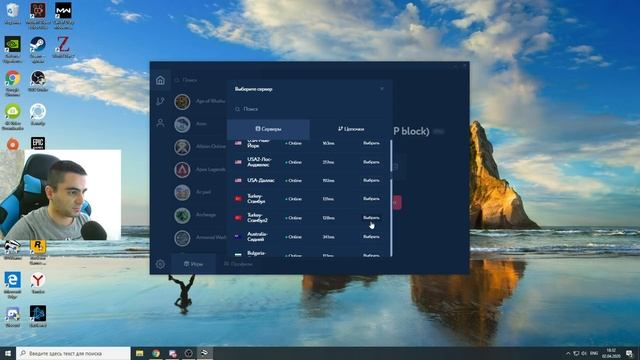Screen dimensions: 640x360
Task: Click Online status of USA-Даллас row
Action: click(x=293, y=180)
